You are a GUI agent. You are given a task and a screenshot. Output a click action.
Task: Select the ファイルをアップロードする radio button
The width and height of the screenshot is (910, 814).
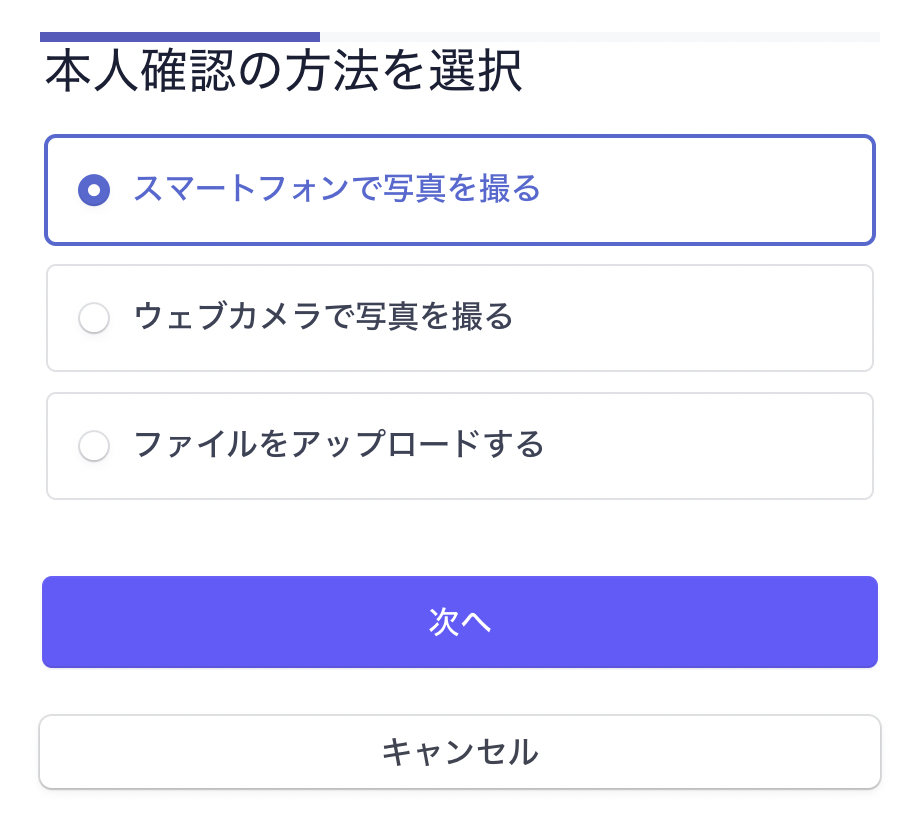(x=94, y=445)
